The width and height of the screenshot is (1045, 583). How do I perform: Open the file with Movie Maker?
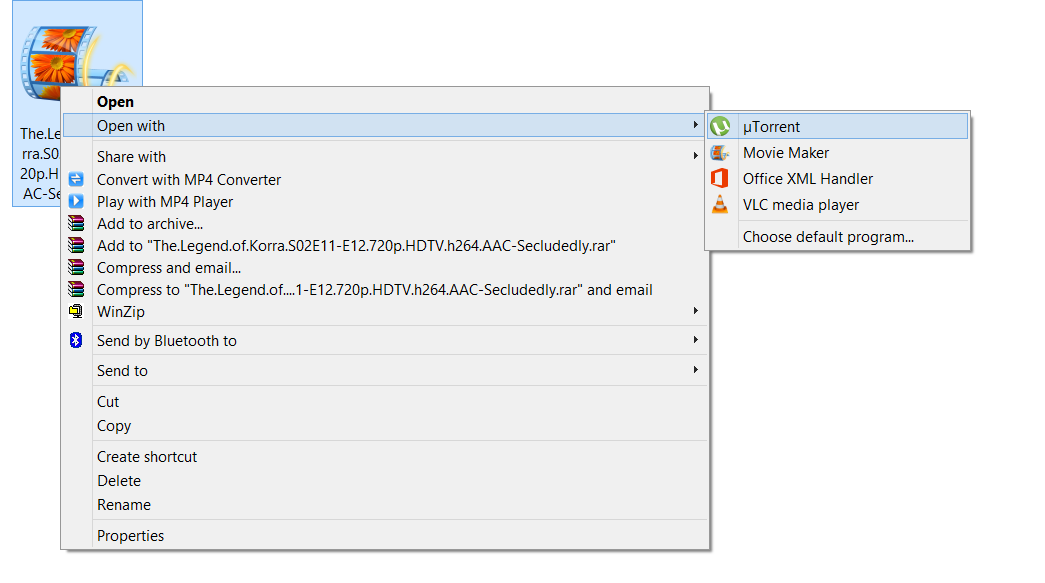point(837,153)
